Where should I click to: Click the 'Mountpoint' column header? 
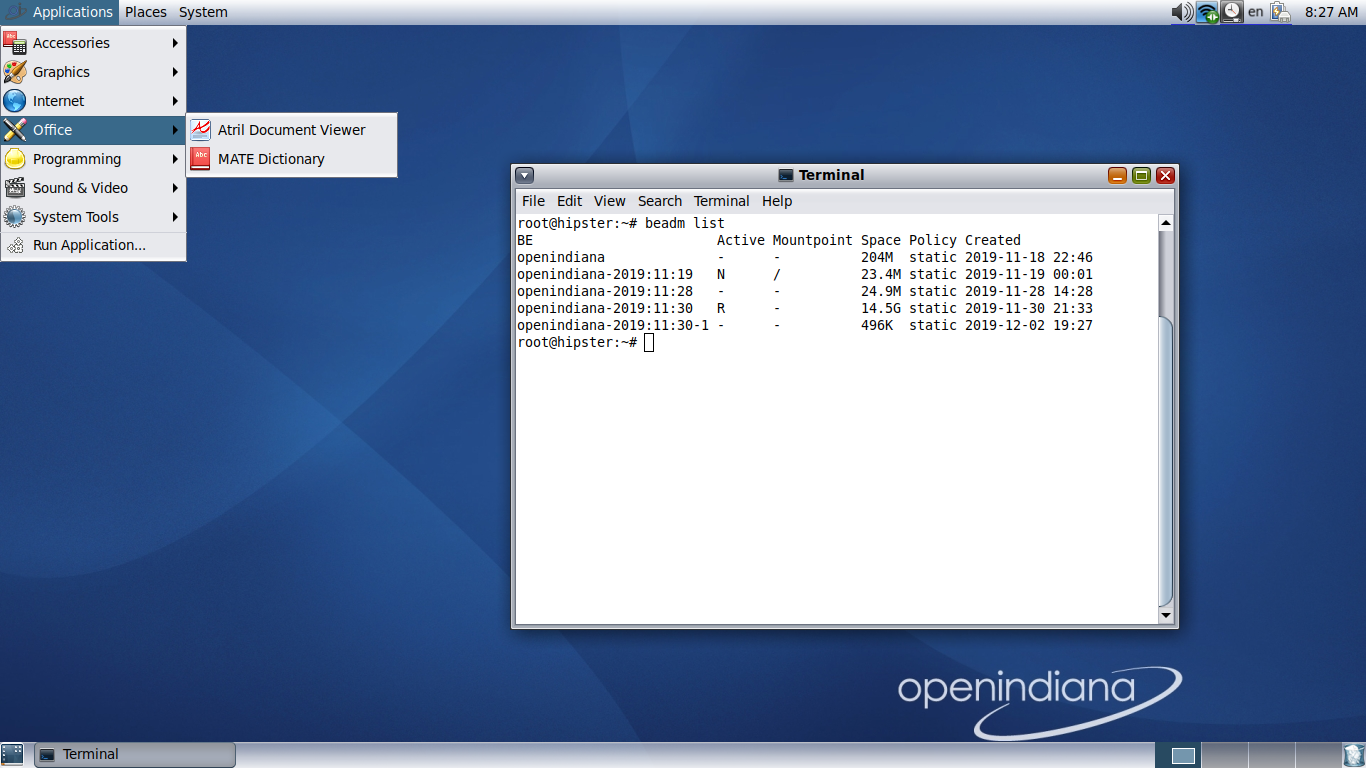point(813,240)
